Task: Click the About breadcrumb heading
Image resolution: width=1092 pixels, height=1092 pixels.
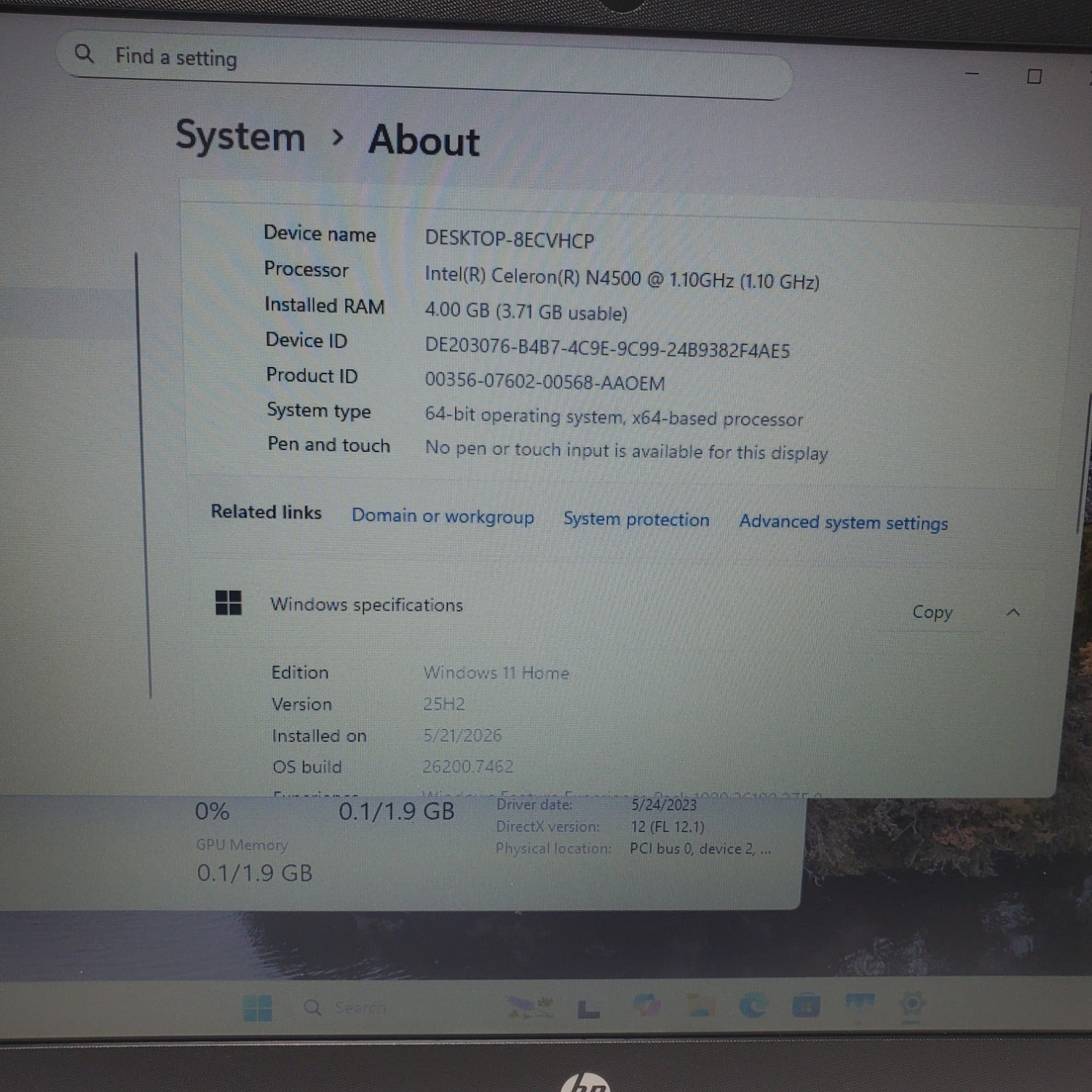Action: (424, 140)
